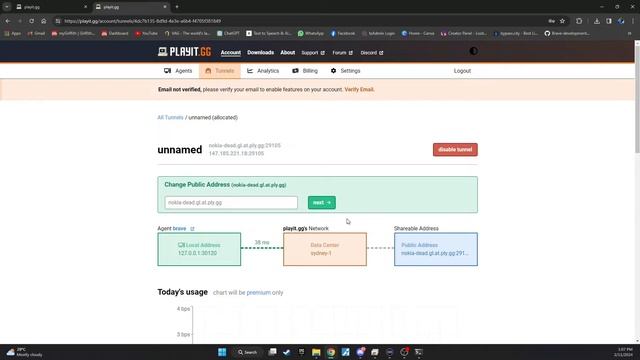Open the About page

[x=287, y=53]
